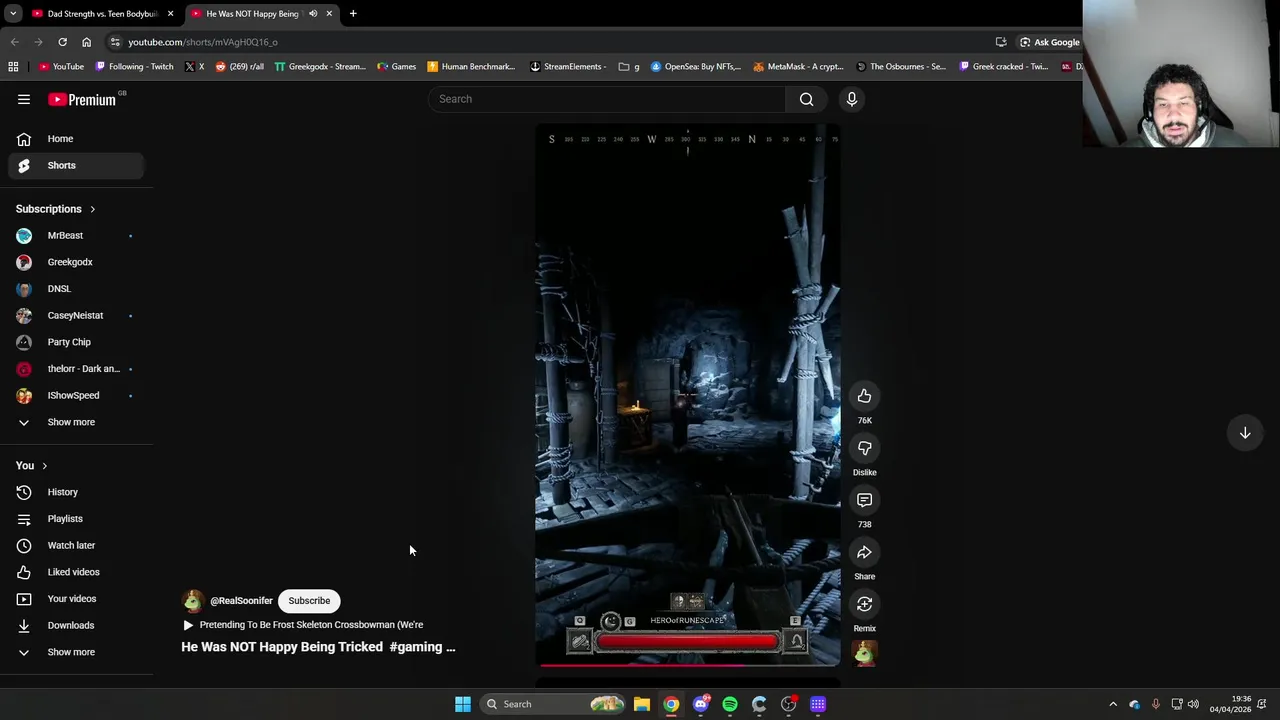Open CaseyNeistat subscription channel
This screenshot has width=1280, height=720.
(x=75, y=315)
